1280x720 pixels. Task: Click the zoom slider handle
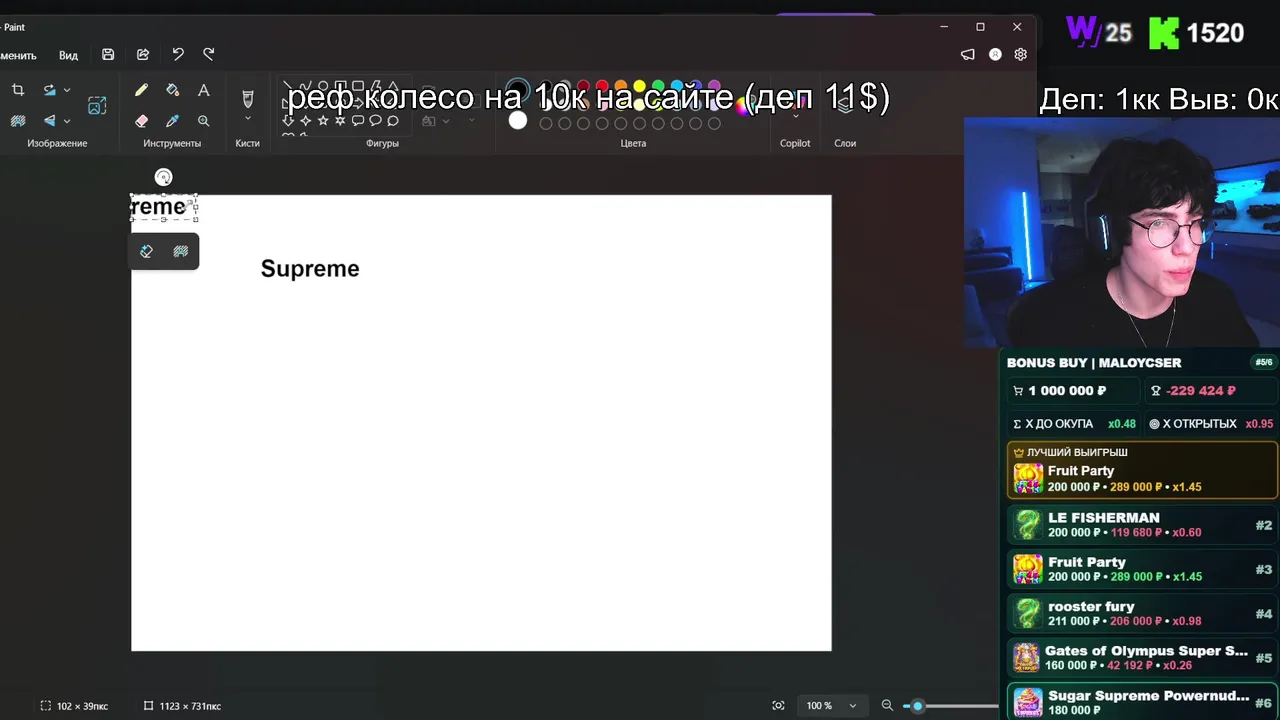pos(917,705)
